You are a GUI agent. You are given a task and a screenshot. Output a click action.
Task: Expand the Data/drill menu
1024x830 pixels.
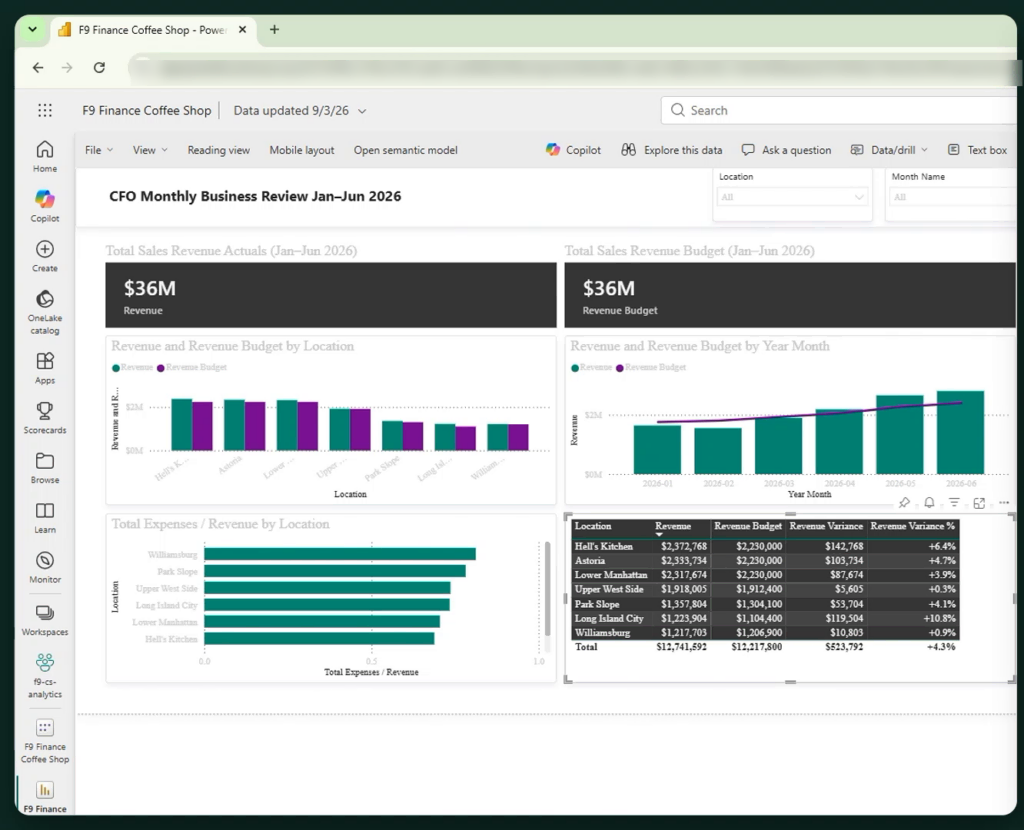pyautogui.click(x=889, y=150)
